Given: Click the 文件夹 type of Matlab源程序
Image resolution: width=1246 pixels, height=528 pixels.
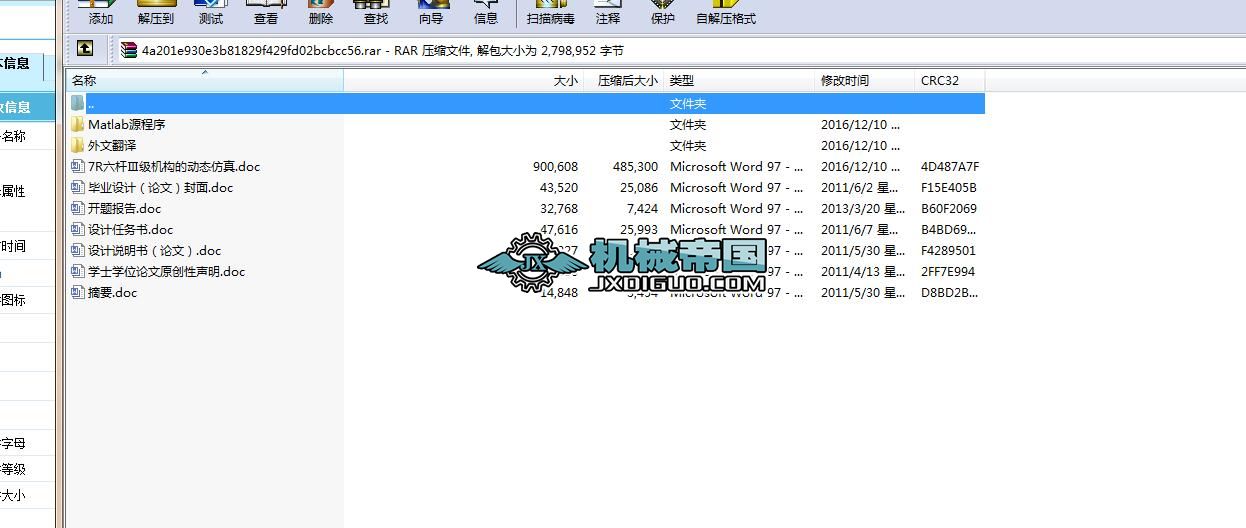Looking at the screenshot, I should [x=688, y=125].
